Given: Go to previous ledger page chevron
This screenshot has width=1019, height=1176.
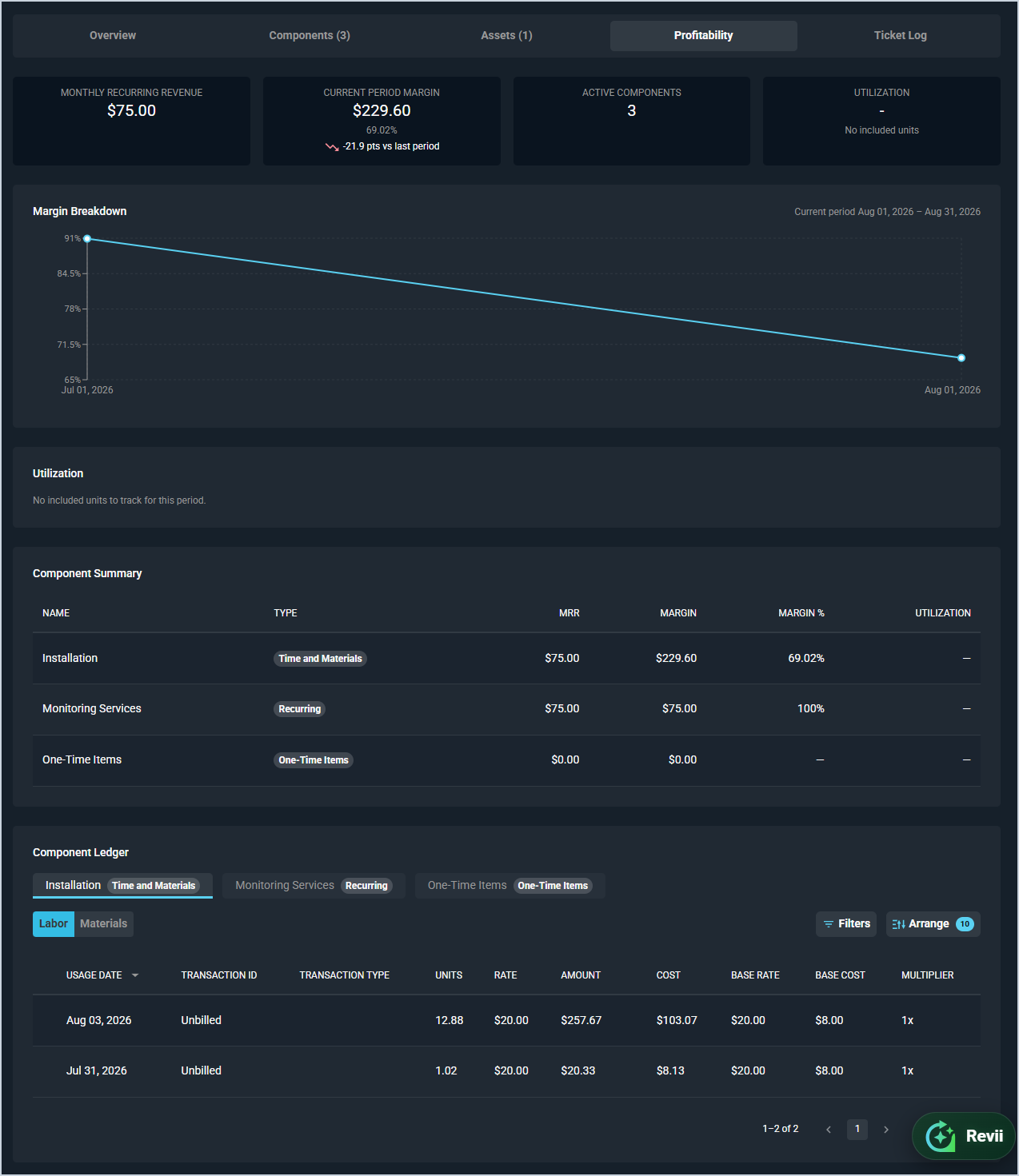Looking at the screenshot, I should (829, 1130).
